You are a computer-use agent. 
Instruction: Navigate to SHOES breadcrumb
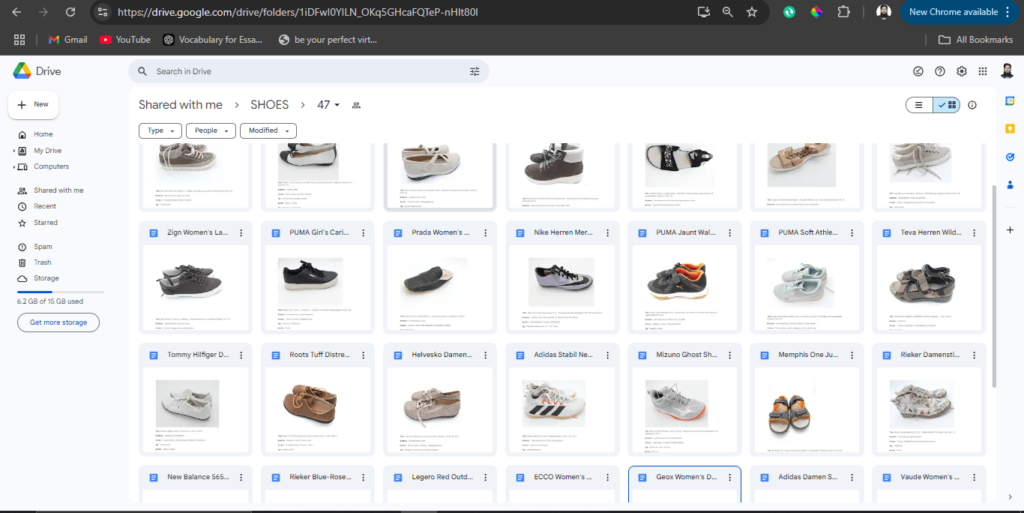tap(269, 105)
